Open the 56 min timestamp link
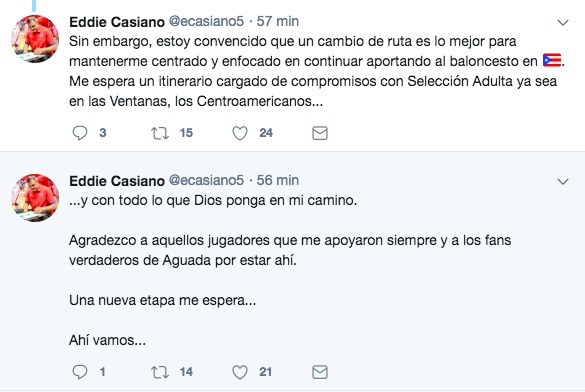The image size is (585, 392). (278, 180)
